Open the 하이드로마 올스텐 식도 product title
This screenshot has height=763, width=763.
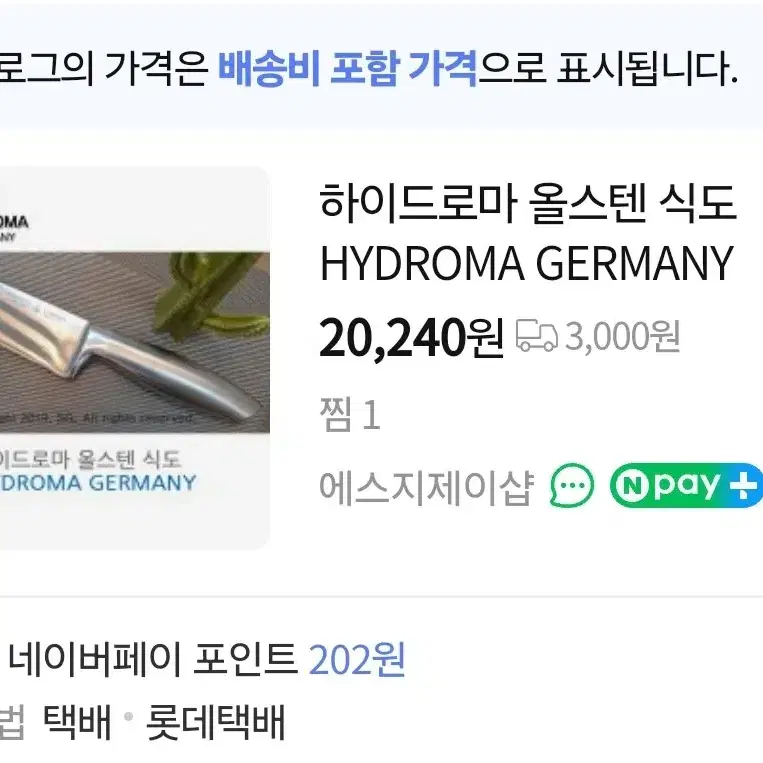click(527, 202)
